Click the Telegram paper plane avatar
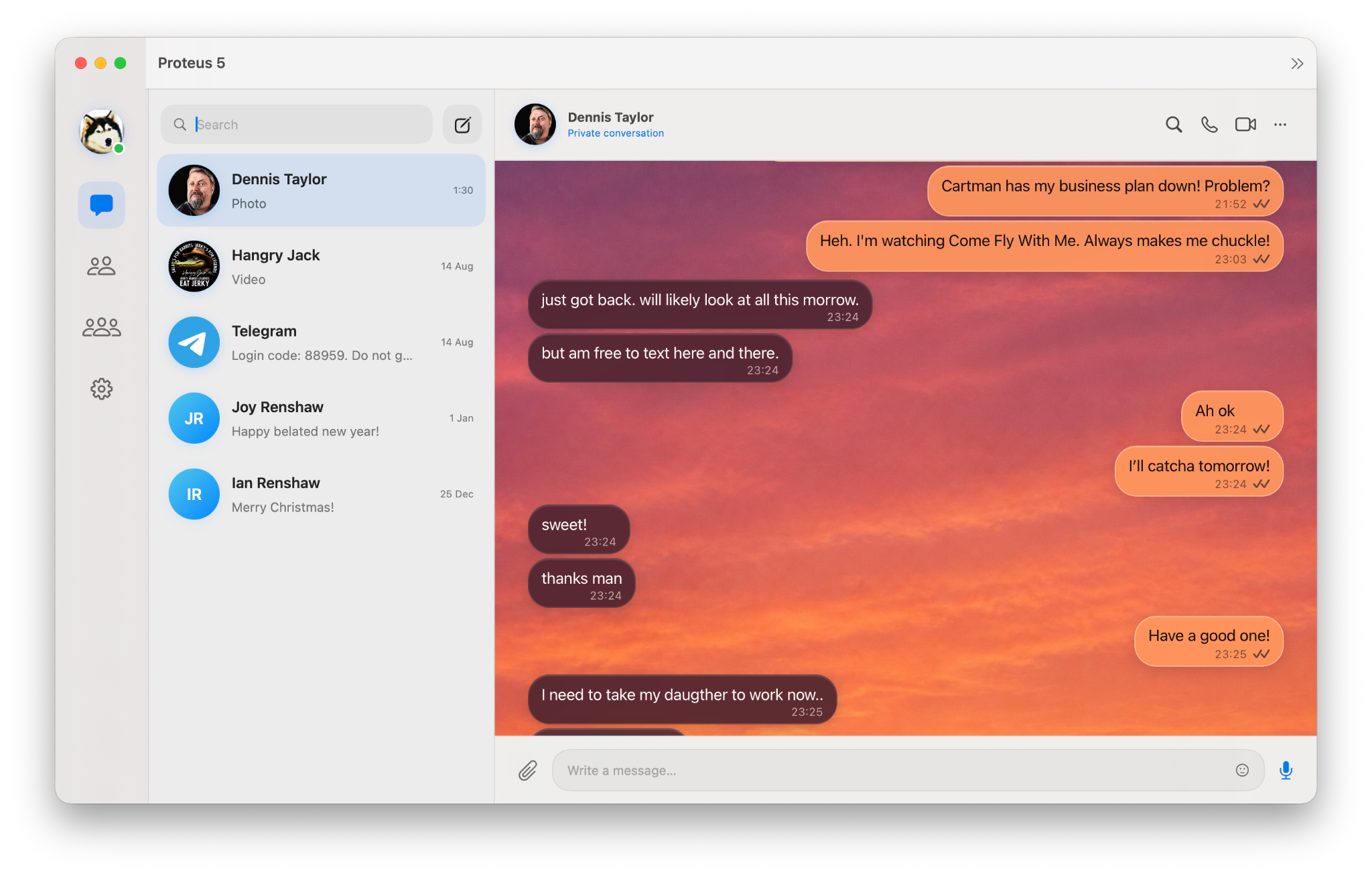This screenshot has height=876, width=1372. (x=194, y=342)
